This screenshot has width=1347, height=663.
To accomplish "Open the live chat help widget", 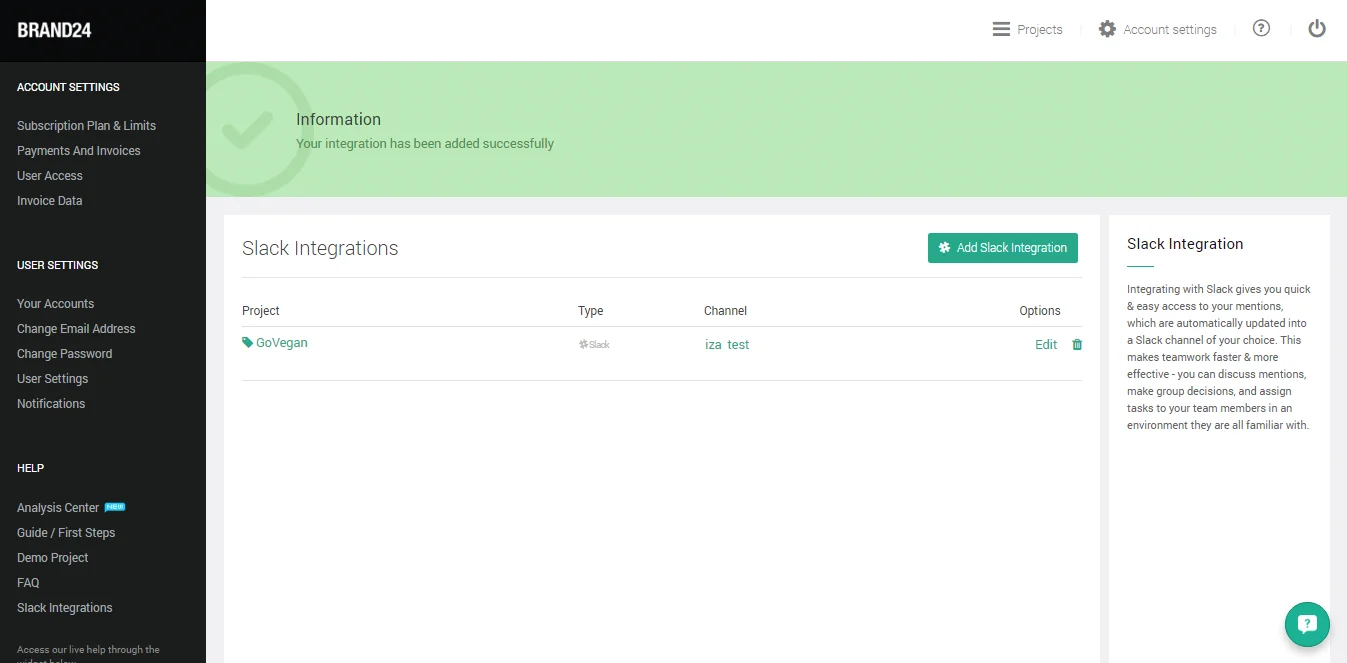I will (1307, 624).
